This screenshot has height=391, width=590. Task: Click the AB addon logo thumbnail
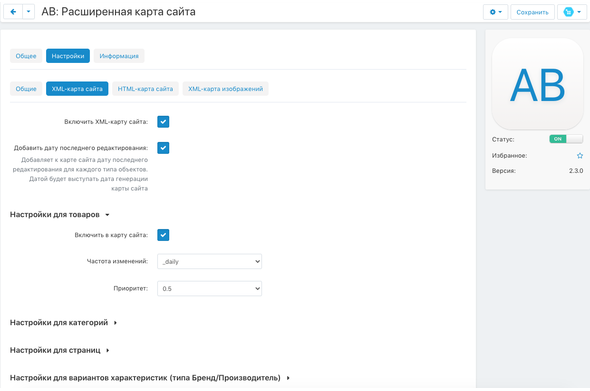click(537, 84)
